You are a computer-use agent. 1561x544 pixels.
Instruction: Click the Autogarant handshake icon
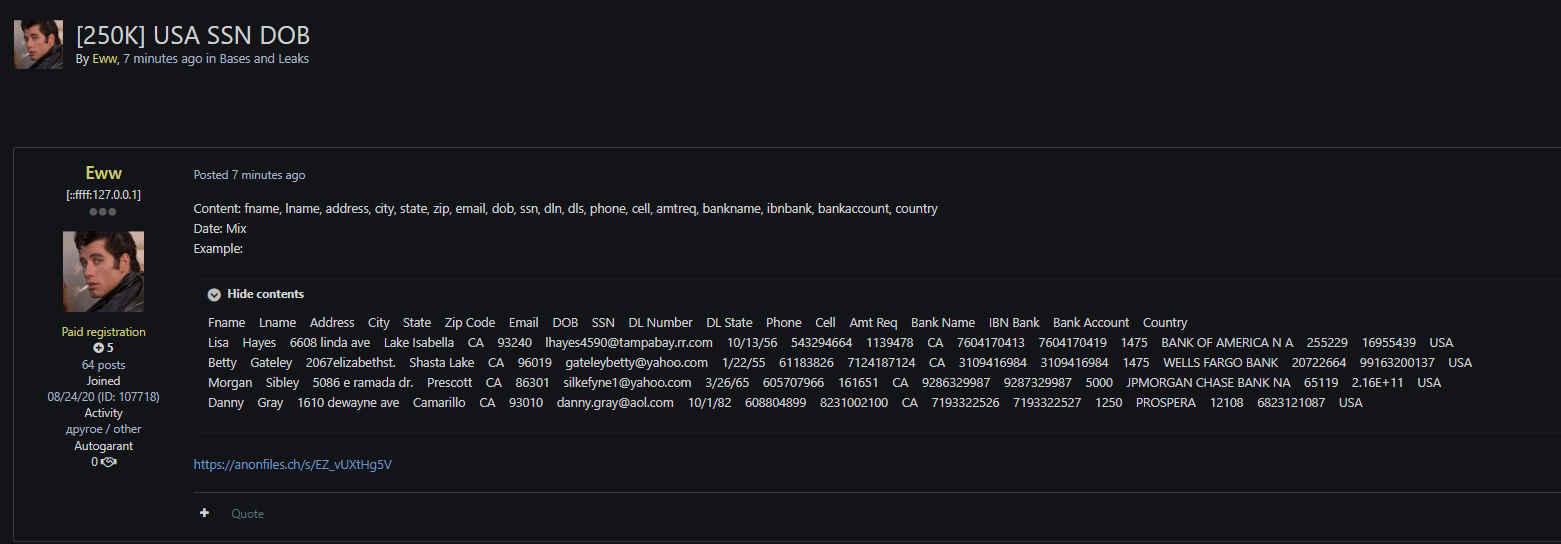point(109,462)
